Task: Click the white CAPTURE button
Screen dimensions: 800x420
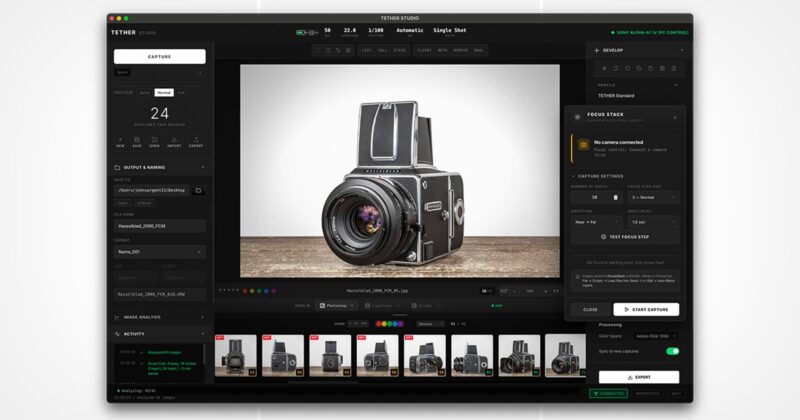Action: pyautogui.click(x=160, y=57)
